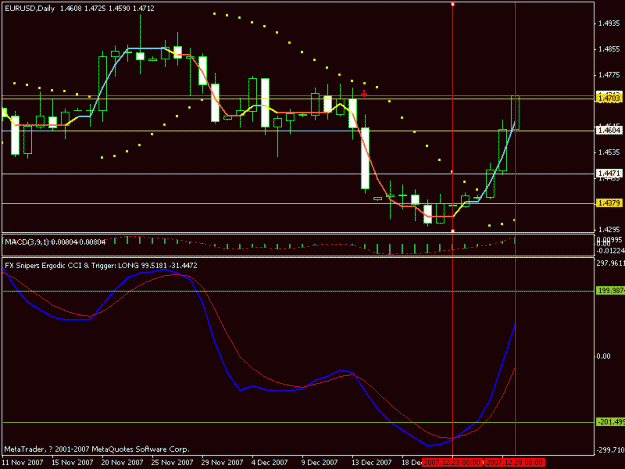Click the red down-arrow sell signal marker
The height and width of the screenshot is (469, 625).
364,94
